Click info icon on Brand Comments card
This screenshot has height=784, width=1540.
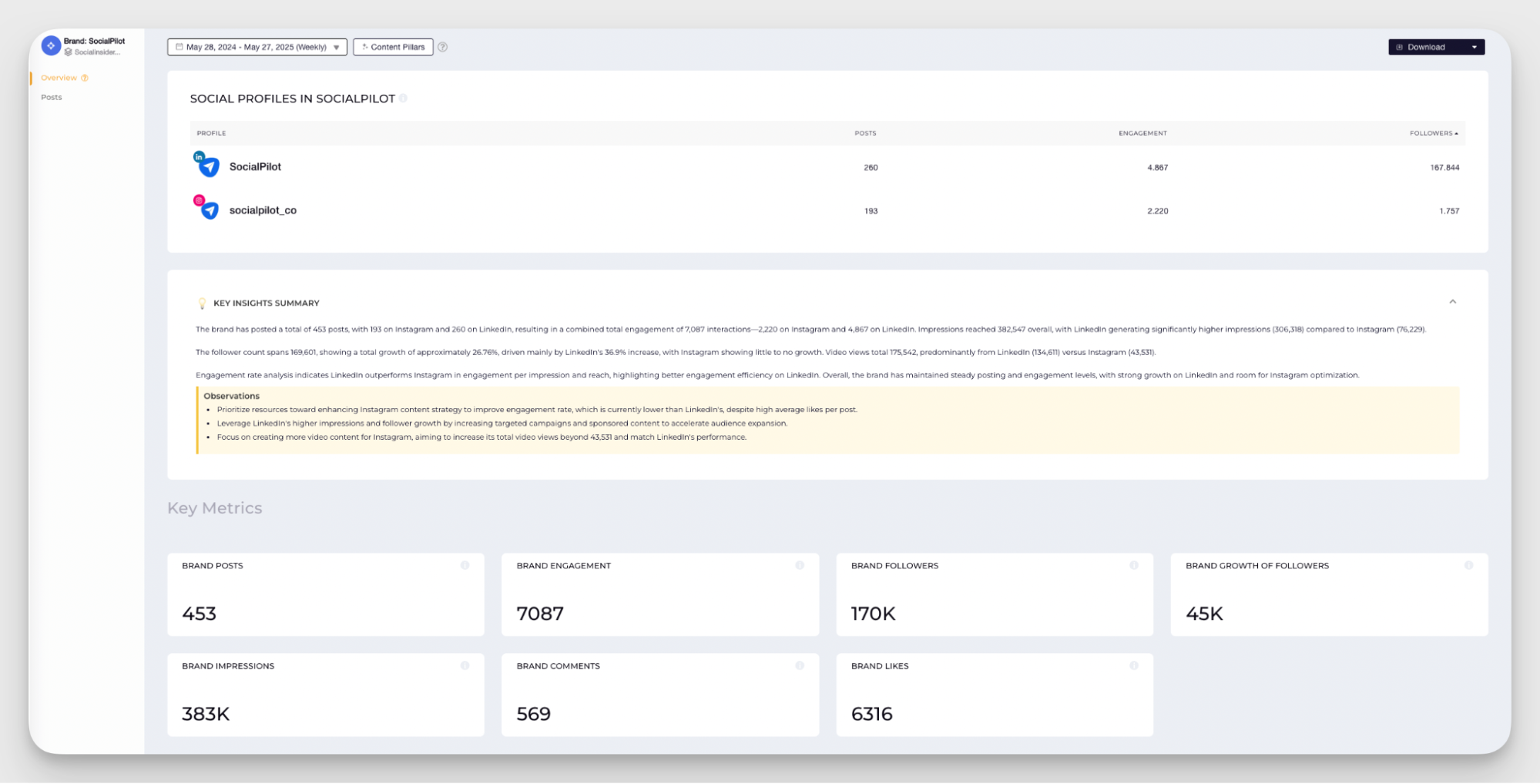(x=800, y=665)
